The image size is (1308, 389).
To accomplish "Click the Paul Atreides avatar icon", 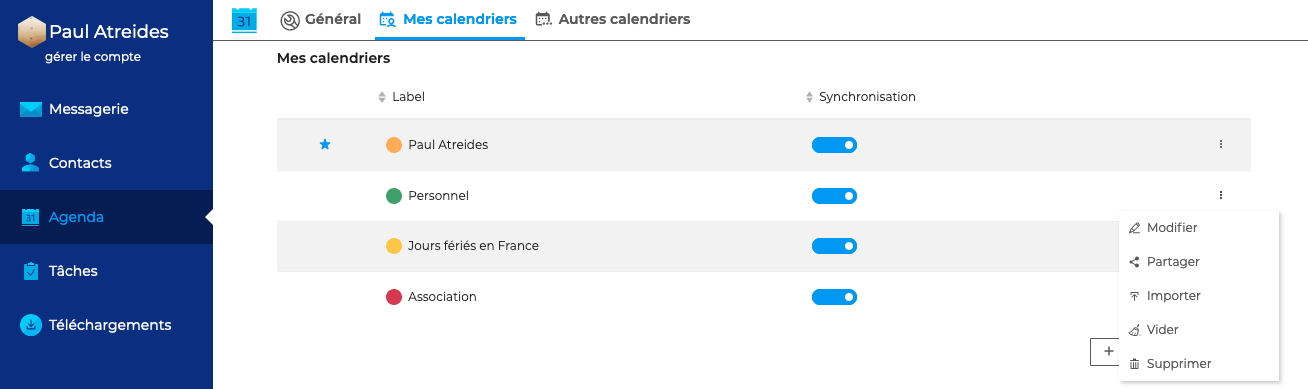I will click(x=32, y=32).
